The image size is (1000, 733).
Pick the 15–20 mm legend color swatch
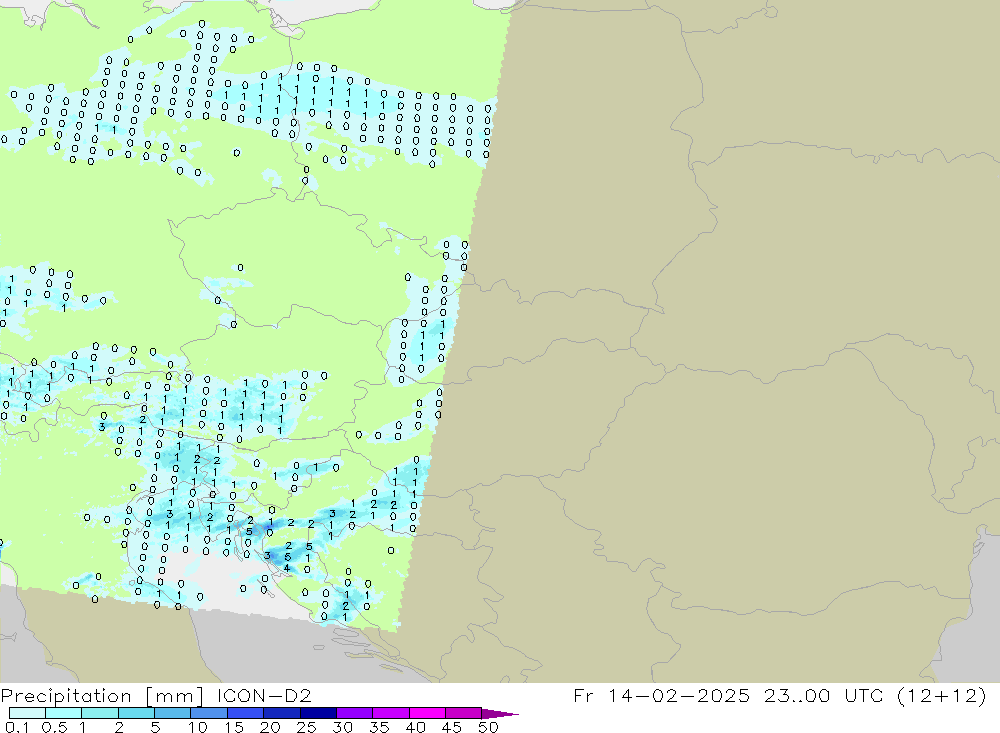click(x=245, y=713)
